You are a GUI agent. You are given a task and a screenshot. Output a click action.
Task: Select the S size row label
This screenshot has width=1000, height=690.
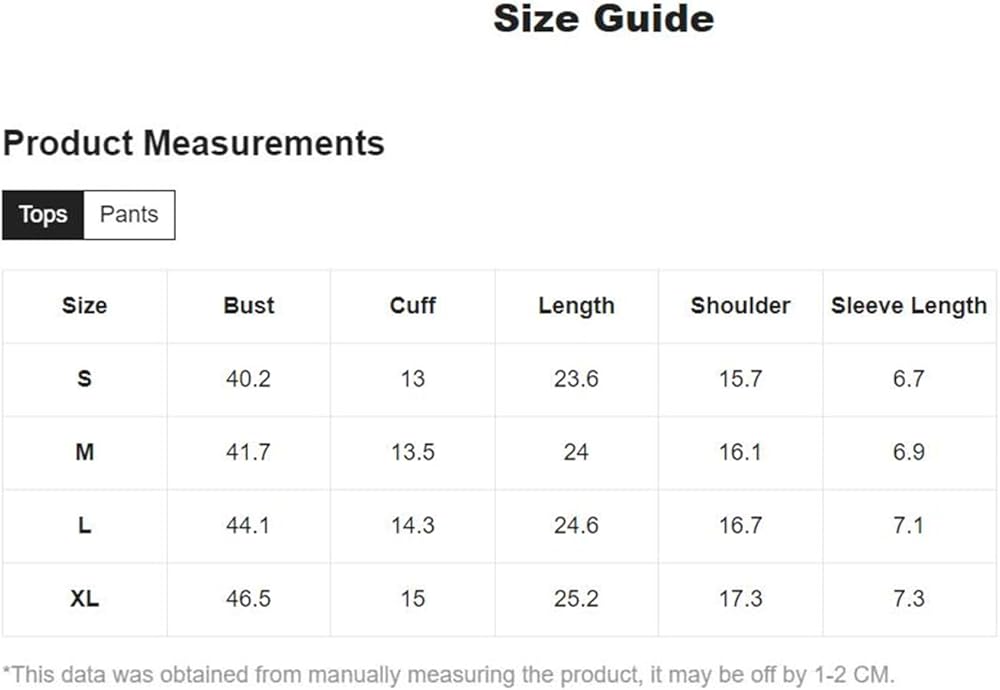84,379
